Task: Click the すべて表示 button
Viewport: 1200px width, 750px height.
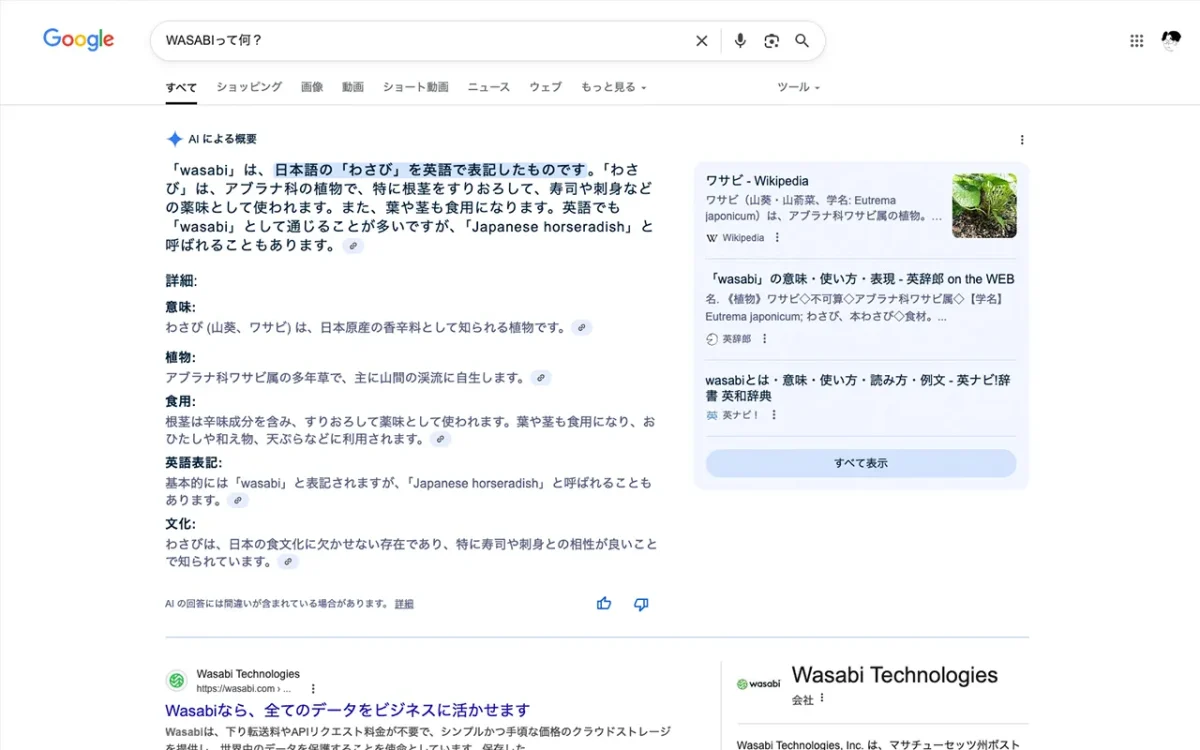Action: [861, 463]
